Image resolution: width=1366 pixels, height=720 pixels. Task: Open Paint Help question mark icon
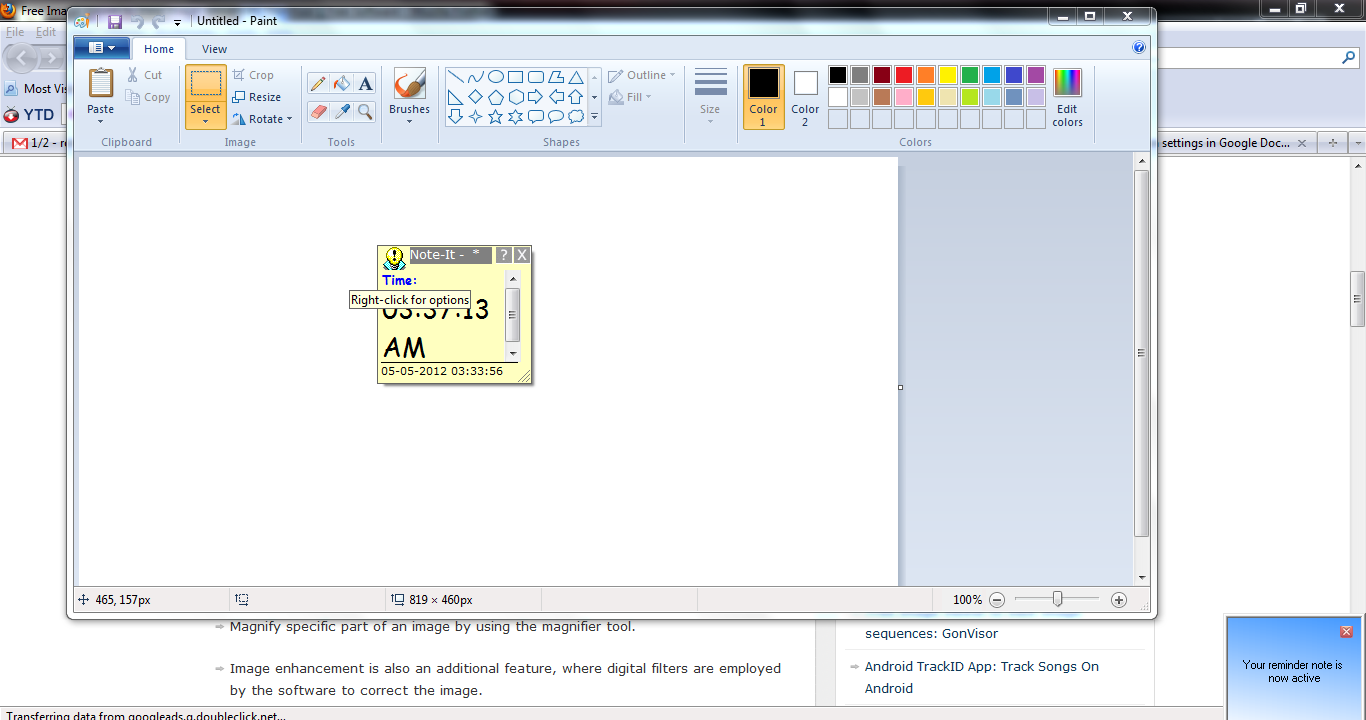[x=1139, y=47]
